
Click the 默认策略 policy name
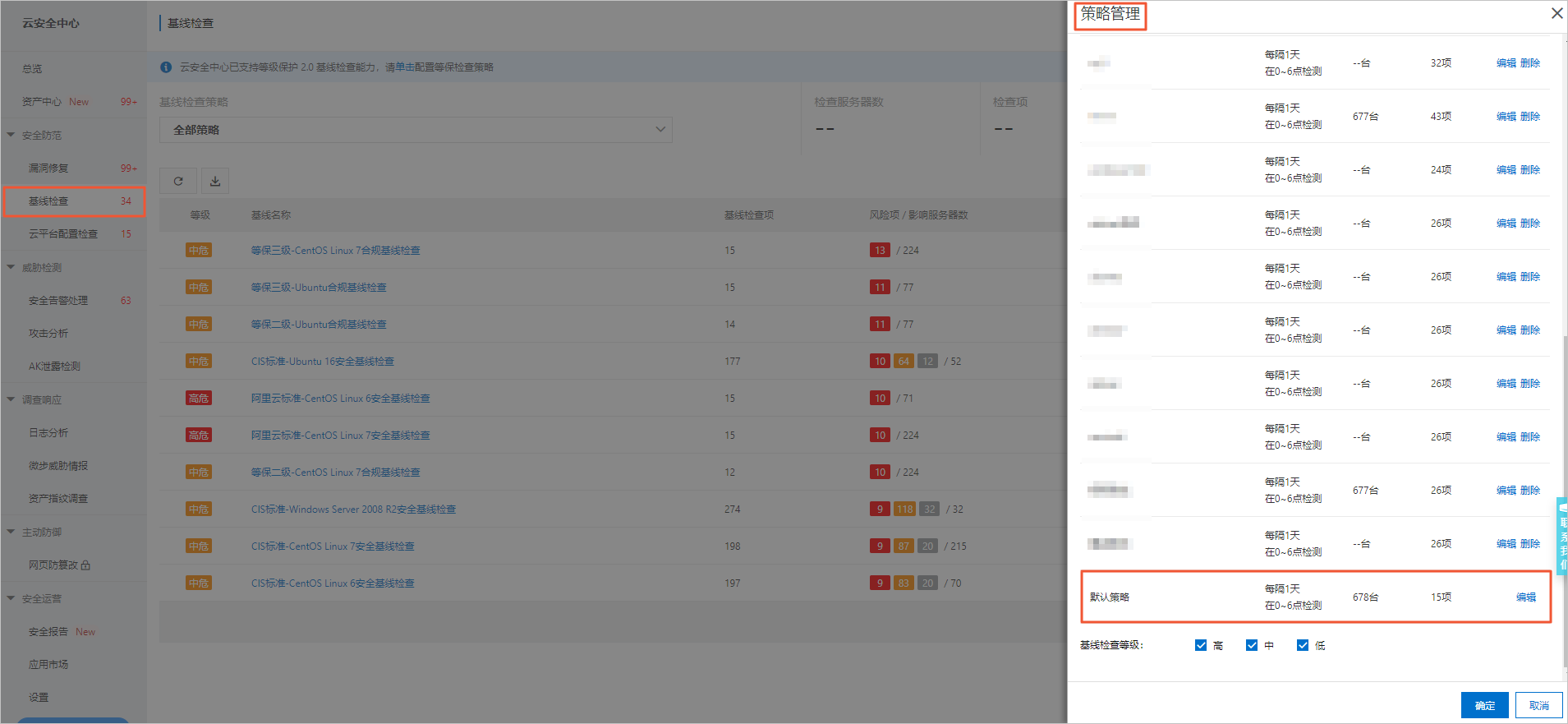pyautogui.click(x=1110, y=597)
